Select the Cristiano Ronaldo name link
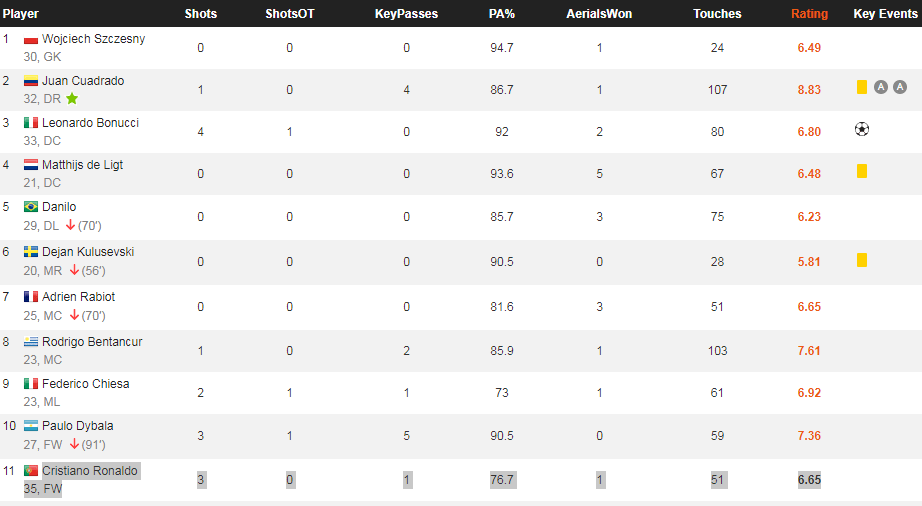Screen dimensions: 922x506 tap(90, 471)
